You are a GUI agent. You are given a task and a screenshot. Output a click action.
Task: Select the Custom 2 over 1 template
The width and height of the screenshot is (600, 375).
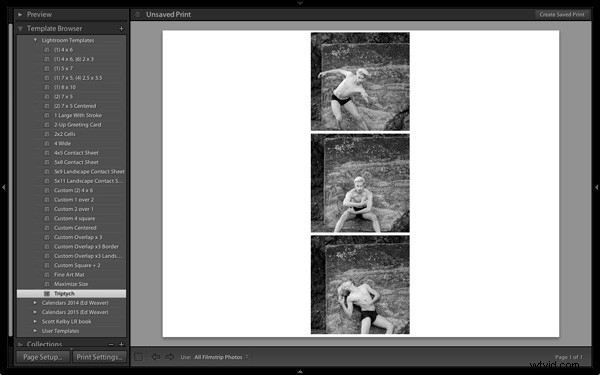coord(71,209)
